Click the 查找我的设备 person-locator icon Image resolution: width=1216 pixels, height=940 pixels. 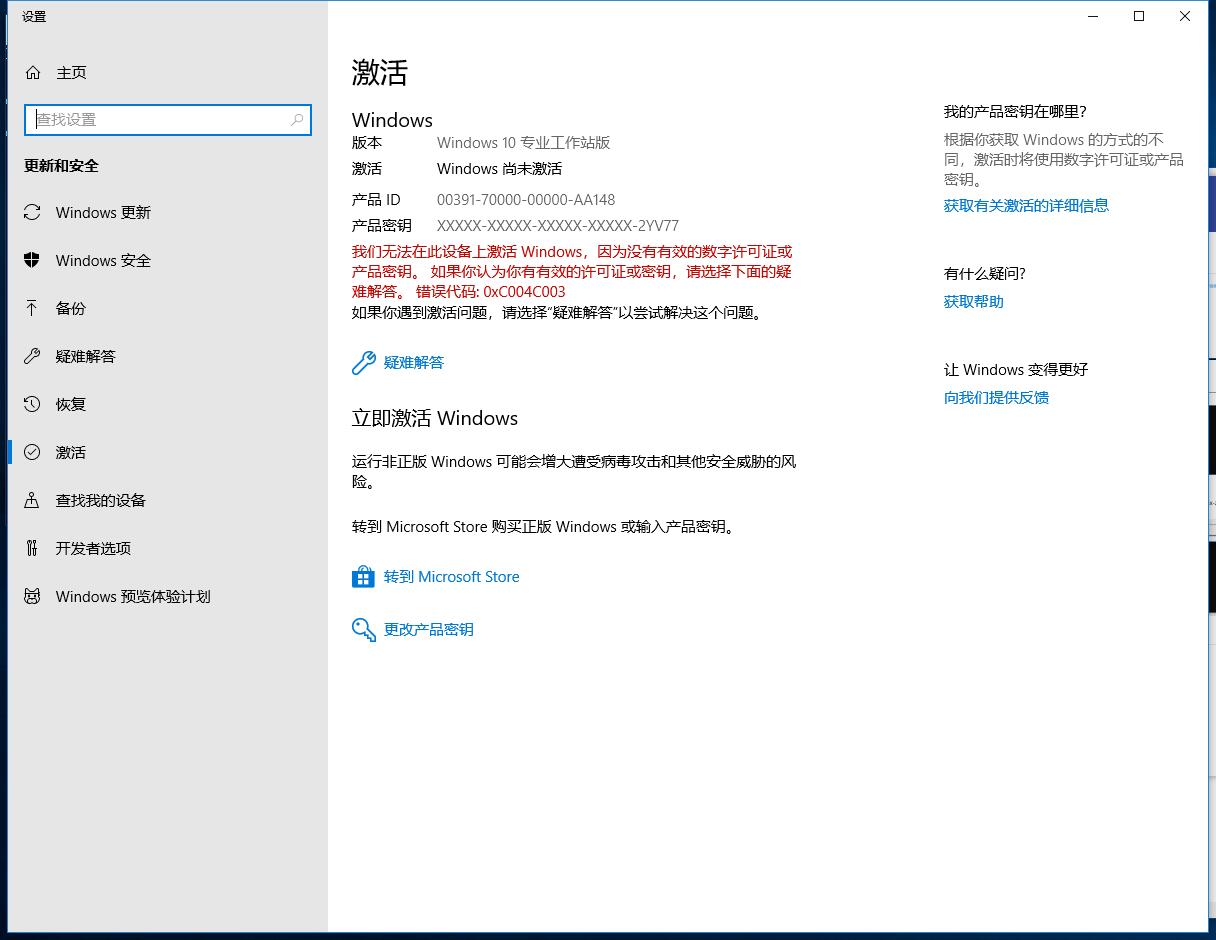32,500
